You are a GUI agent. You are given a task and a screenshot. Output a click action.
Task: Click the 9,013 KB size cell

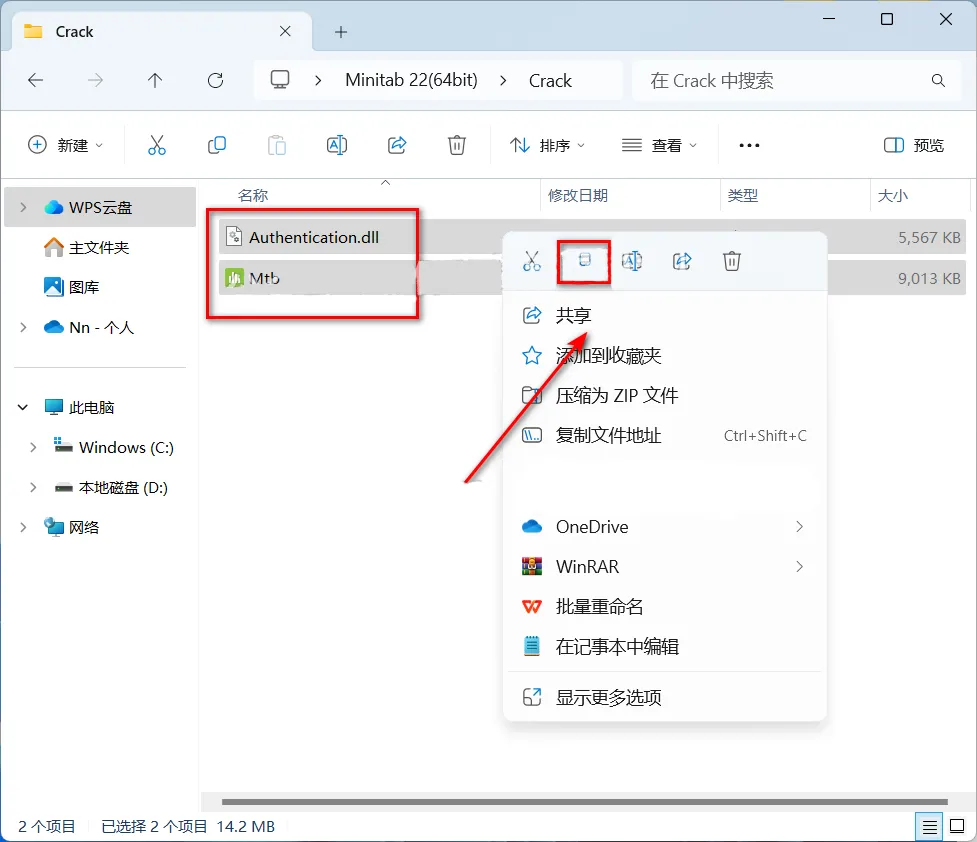click(929, 278)
